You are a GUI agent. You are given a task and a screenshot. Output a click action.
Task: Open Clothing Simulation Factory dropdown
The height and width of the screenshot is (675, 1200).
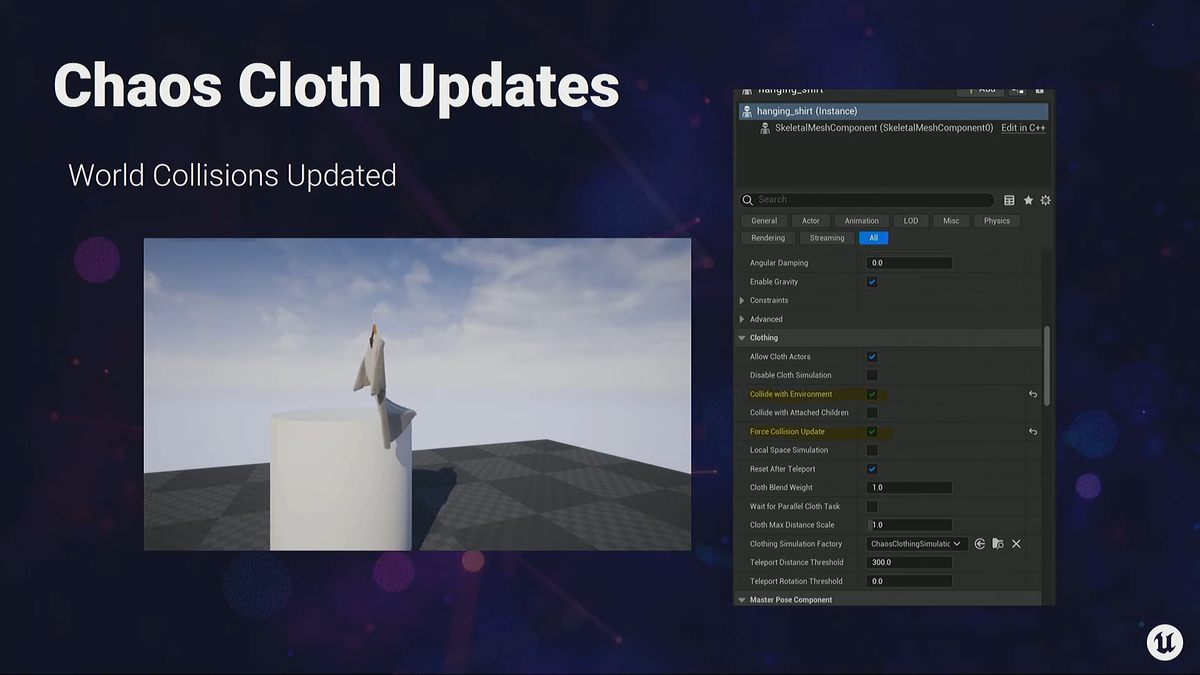click(x=916, y=544)
